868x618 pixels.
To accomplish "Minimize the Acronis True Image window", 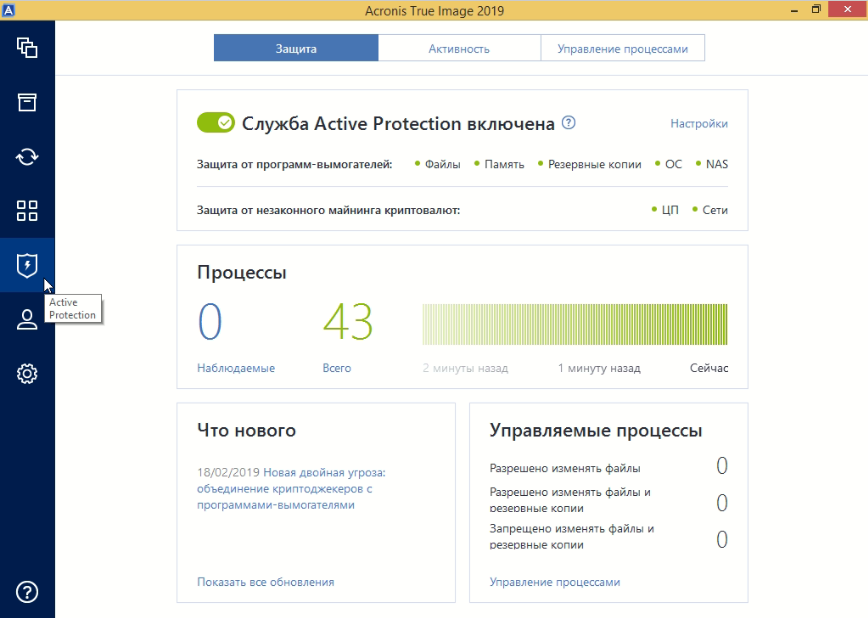I will tap(794, 10).
